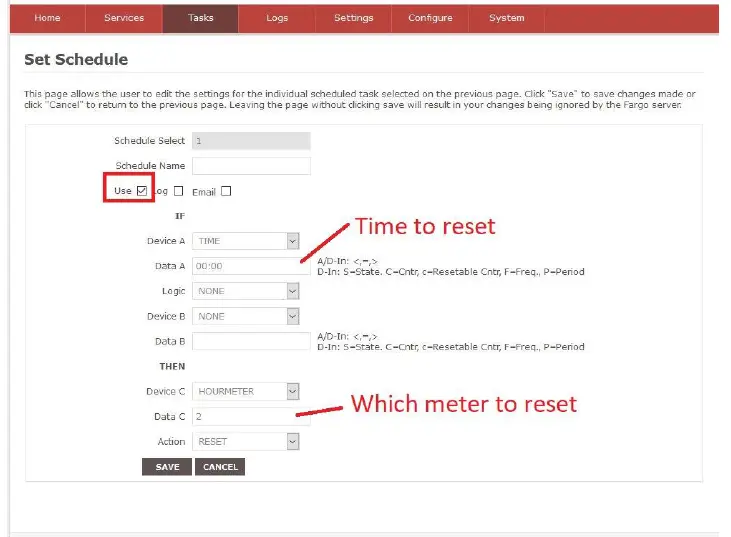Open the Device A dropdown
Viewport: 731px width, 537px height.
[246, 241]
